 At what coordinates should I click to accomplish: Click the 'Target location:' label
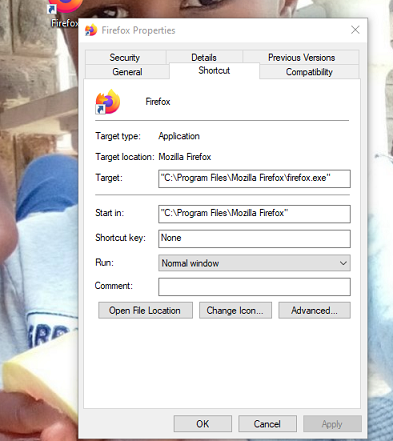click(x=125, y=157)
